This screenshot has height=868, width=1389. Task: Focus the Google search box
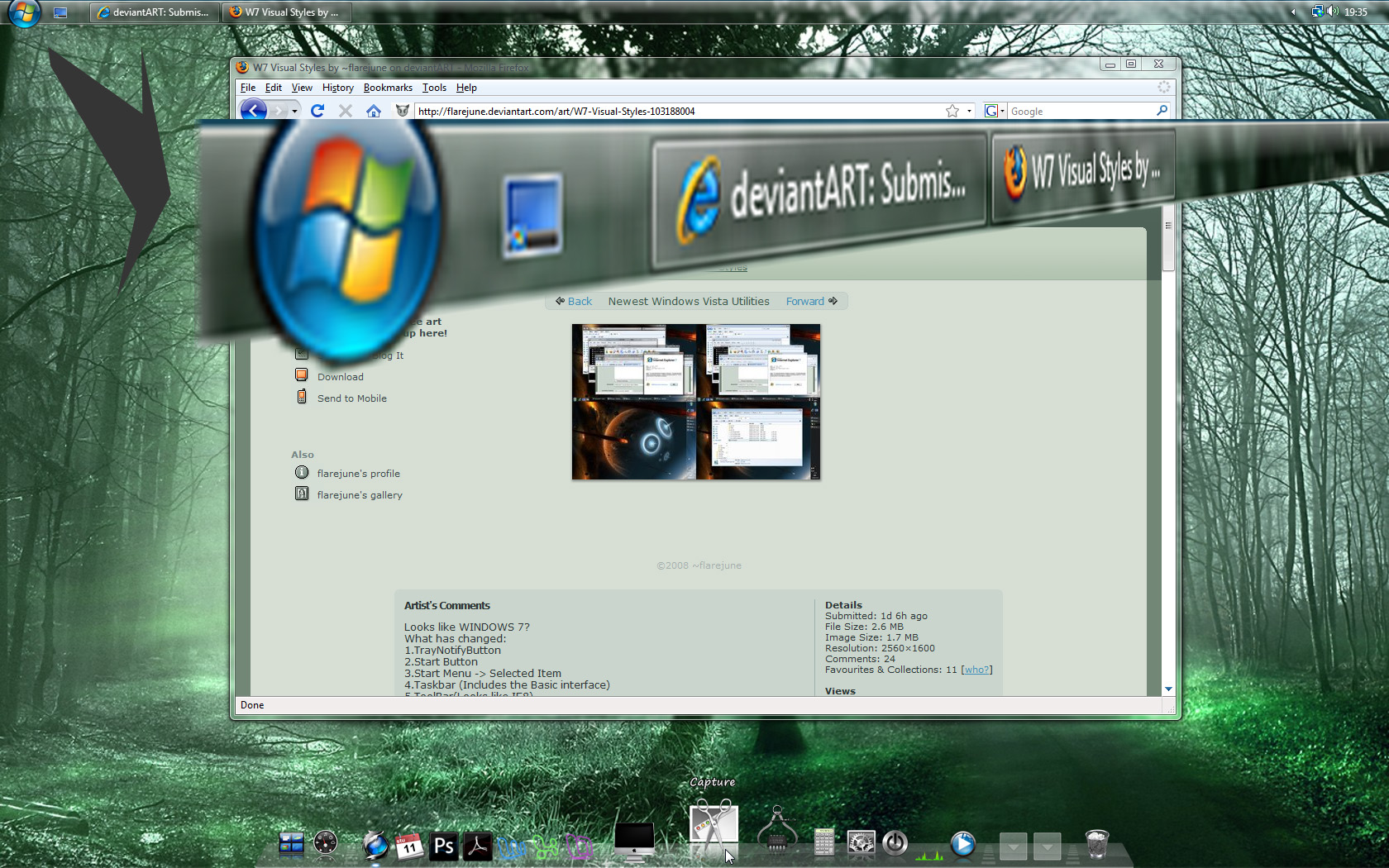coord(1081,111)
